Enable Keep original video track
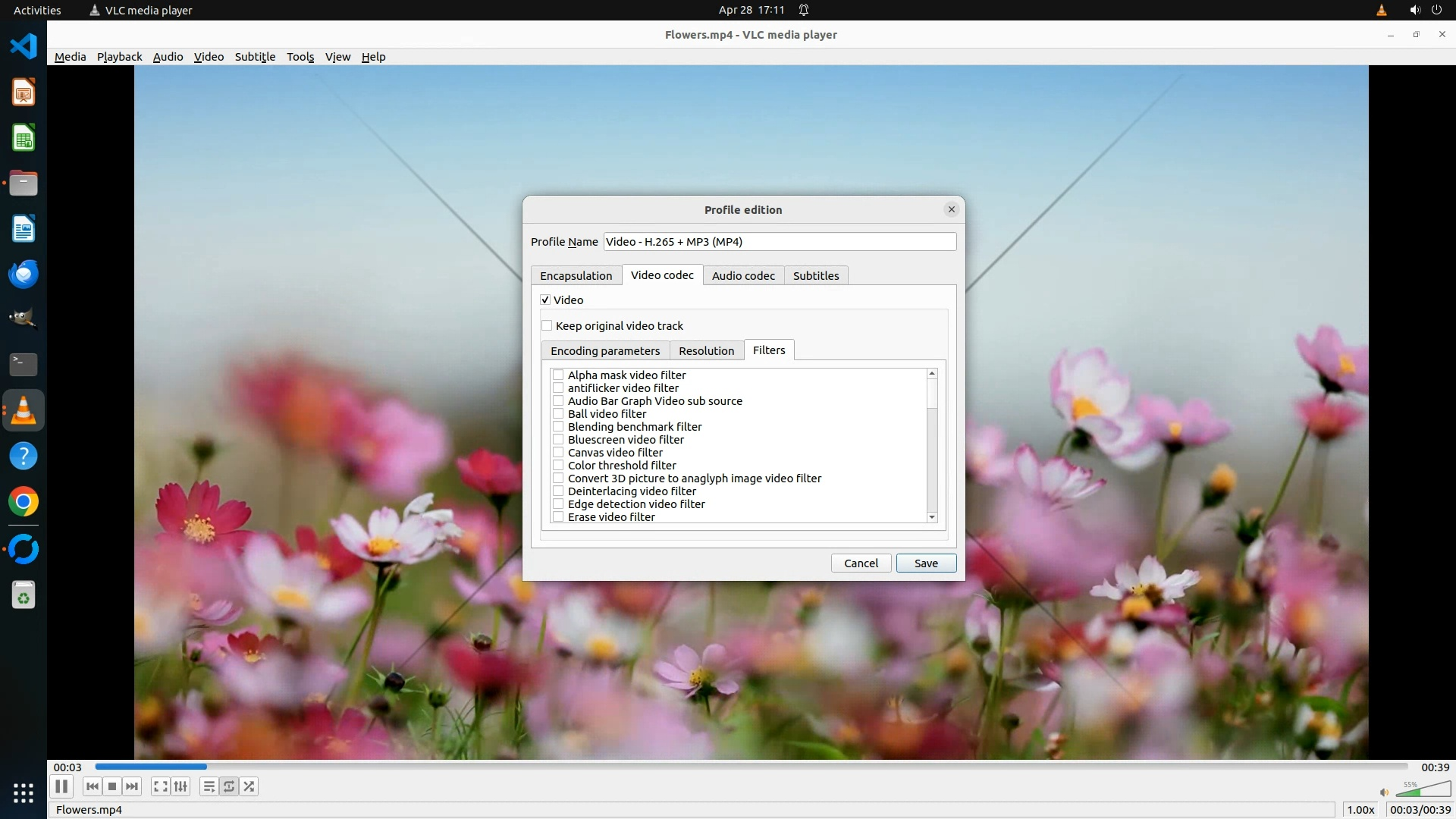Viewport: 1456px width, 819px height. [547, 326]
